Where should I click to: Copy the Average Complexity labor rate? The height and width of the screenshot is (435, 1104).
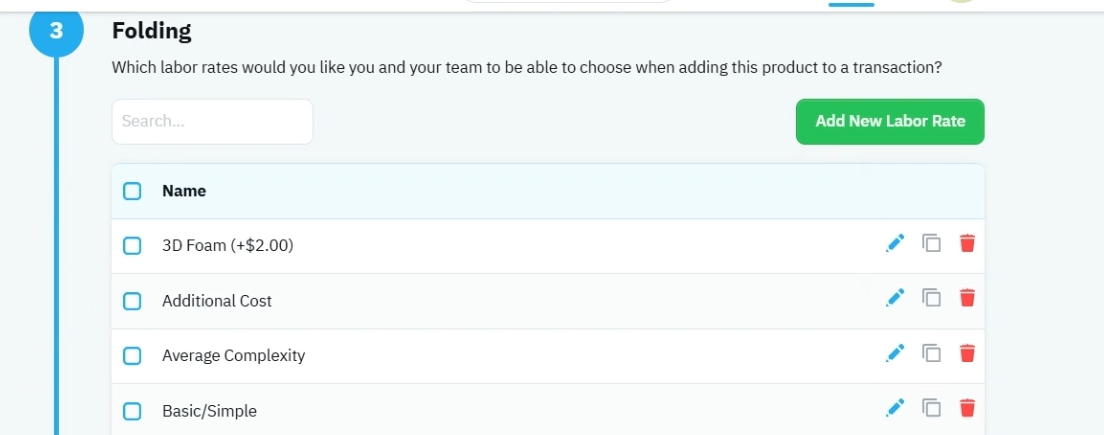tap(932, 353)
